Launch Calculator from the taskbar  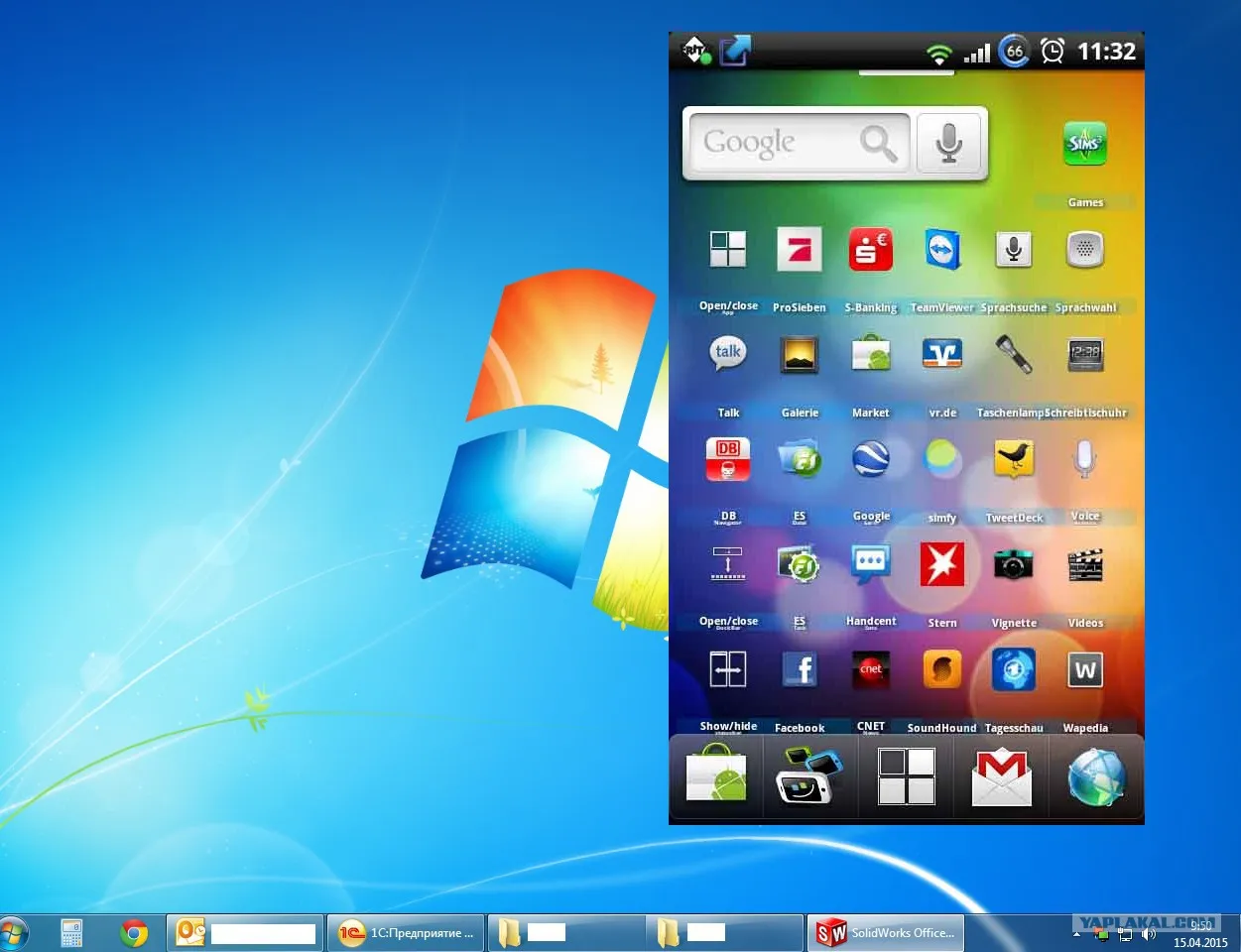[x=71, y=933]
